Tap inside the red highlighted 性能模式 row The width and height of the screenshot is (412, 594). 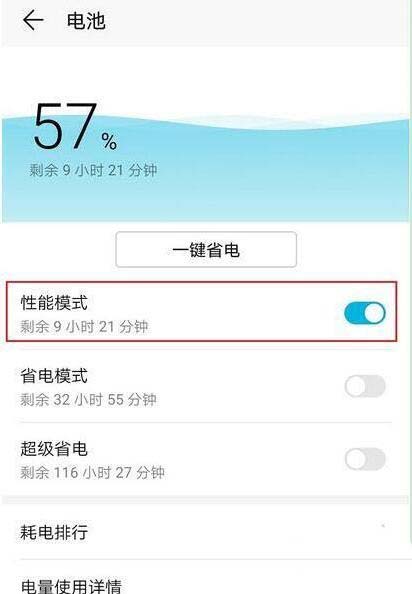coord(201,311)
